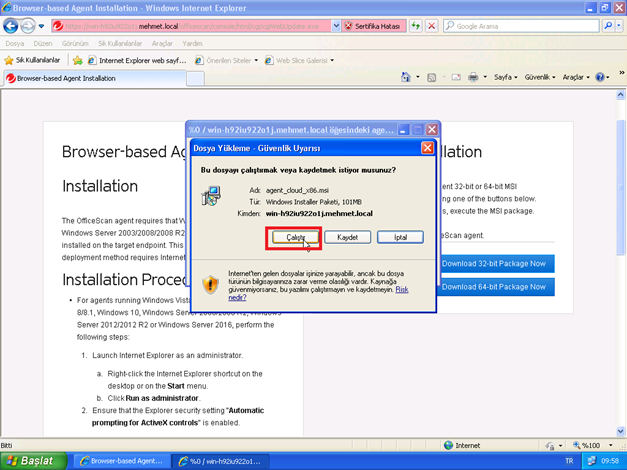Open a new blank tab
Viewport: 627px width, 470px height.
click(x=196, y=79)
